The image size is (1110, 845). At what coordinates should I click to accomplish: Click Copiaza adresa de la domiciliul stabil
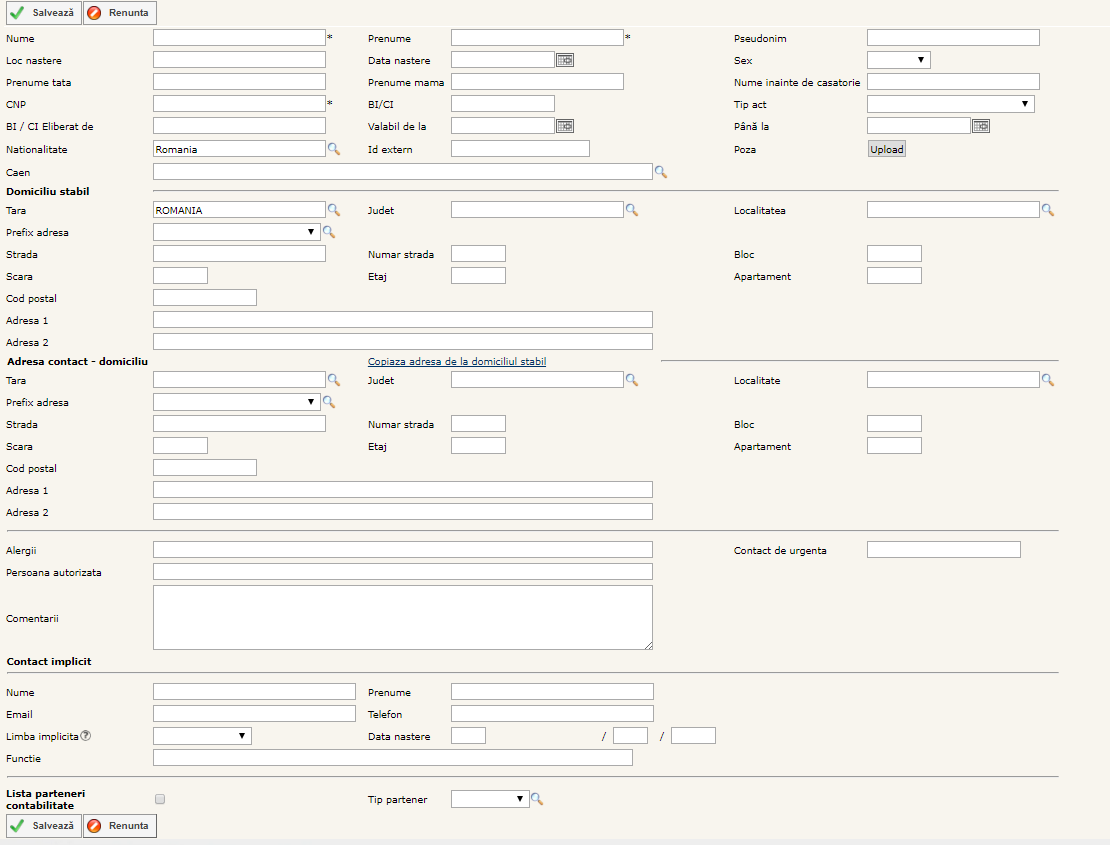pos(457,361)
